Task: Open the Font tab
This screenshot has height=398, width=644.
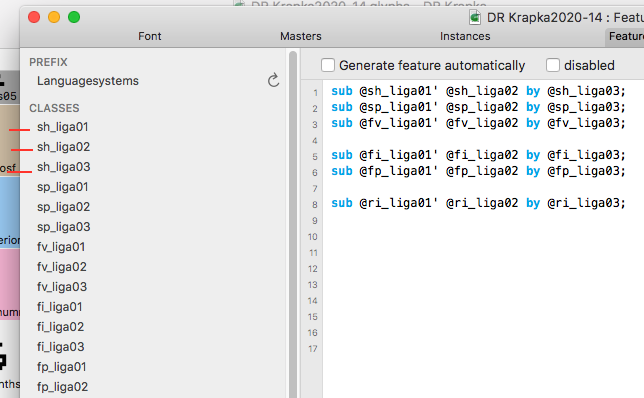Action: point(150,36)
